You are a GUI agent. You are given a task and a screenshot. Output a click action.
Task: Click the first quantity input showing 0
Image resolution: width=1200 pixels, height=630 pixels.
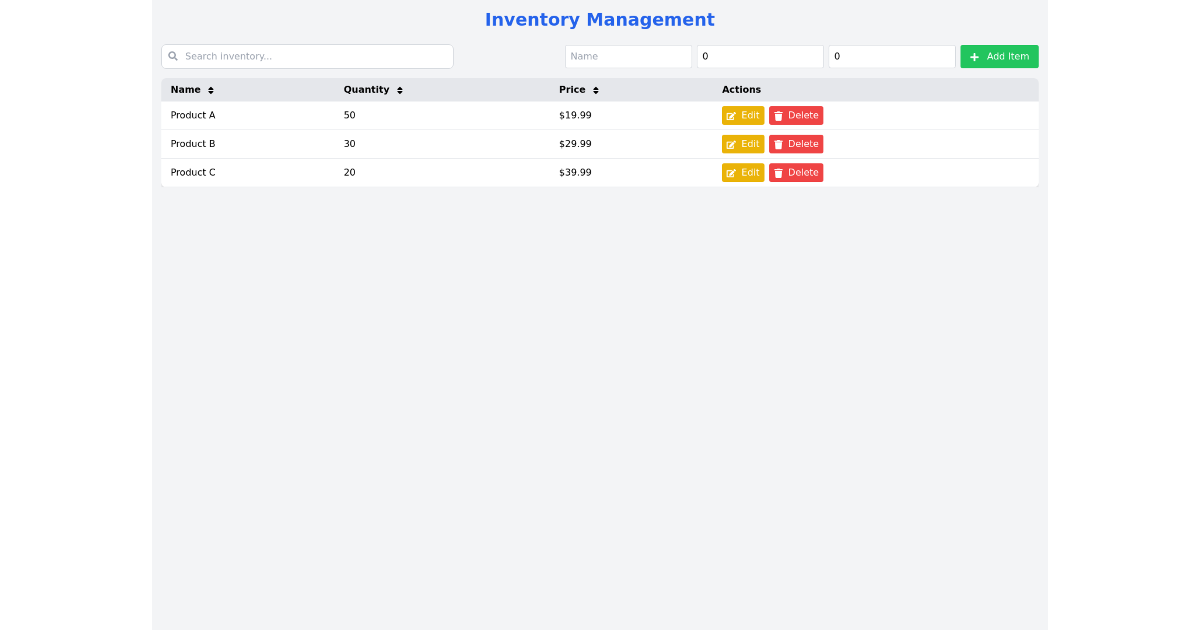click(760, 56)
